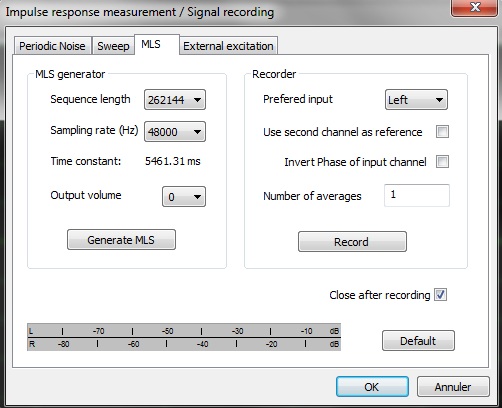This screenshot has height=408, width=502.
Task: Switch to the Sweep tab
Action: pos(113,46)
